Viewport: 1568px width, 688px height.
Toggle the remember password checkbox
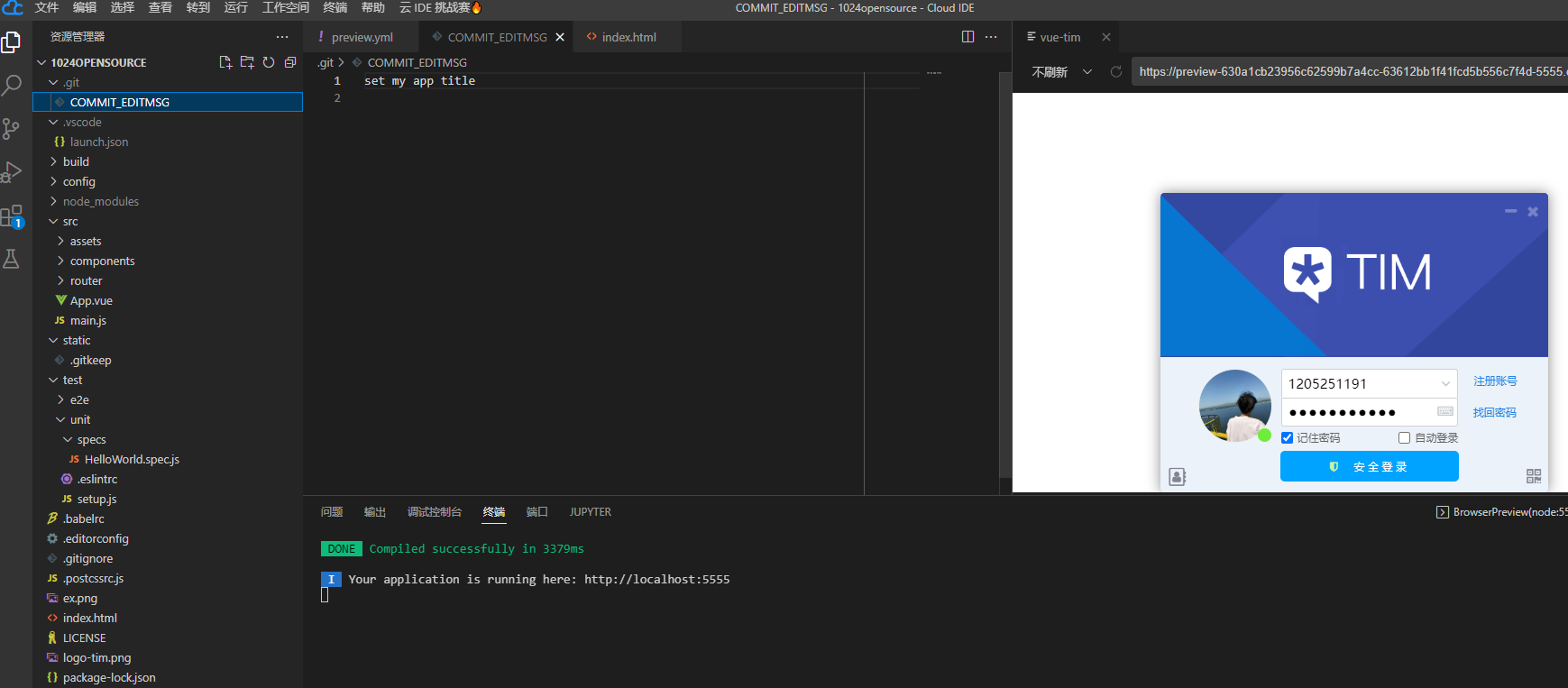tap(1287, 437)
